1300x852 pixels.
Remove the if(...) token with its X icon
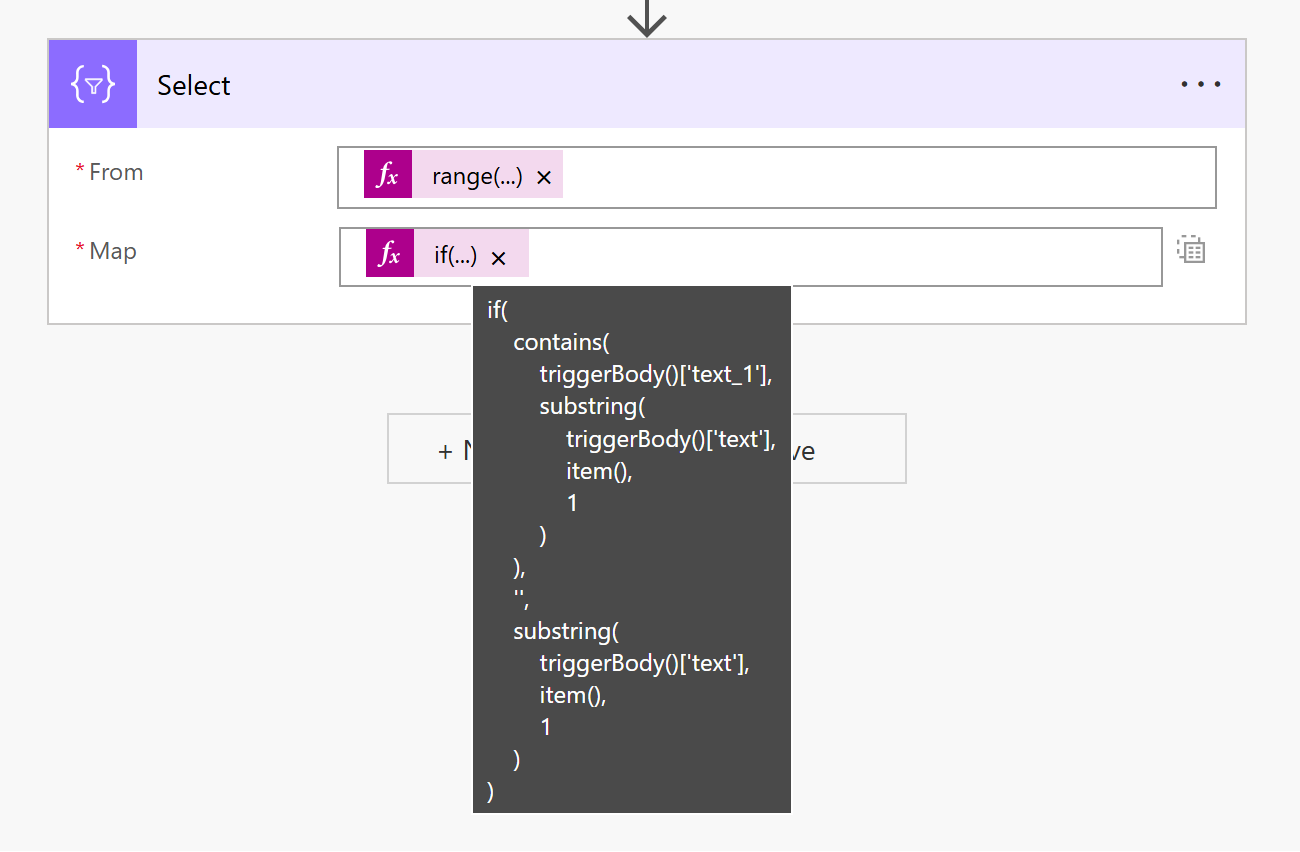pyautogui.click(x=498, y=254)
